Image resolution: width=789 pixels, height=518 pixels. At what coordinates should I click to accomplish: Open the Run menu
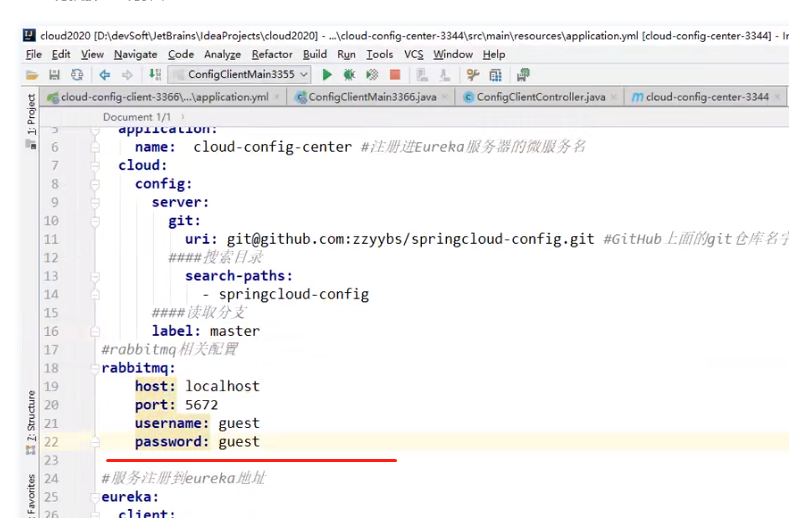[x=346, y=54]
